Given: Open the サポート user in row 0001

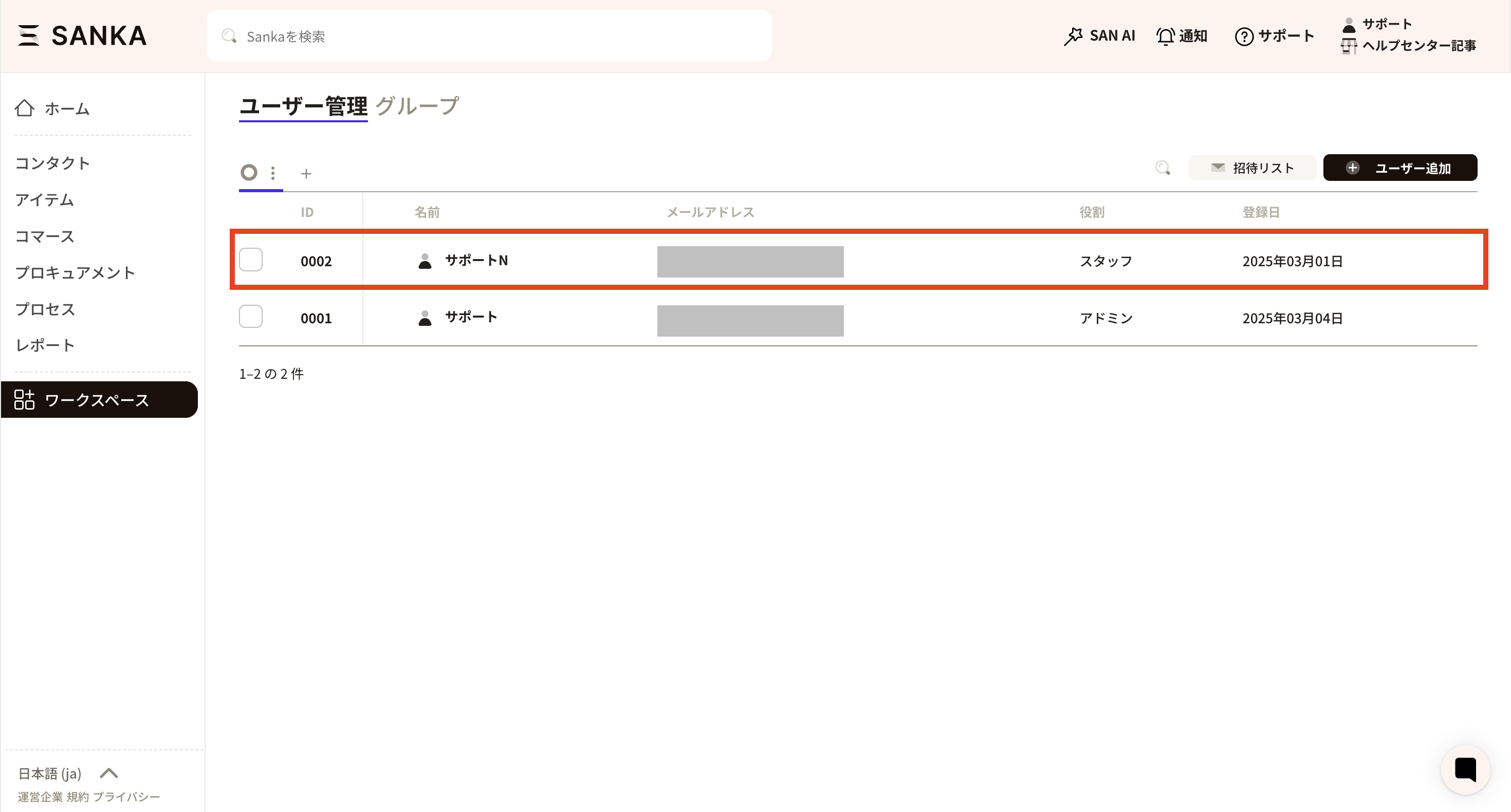Looking at the screenshot, I should tap(471, 317).
